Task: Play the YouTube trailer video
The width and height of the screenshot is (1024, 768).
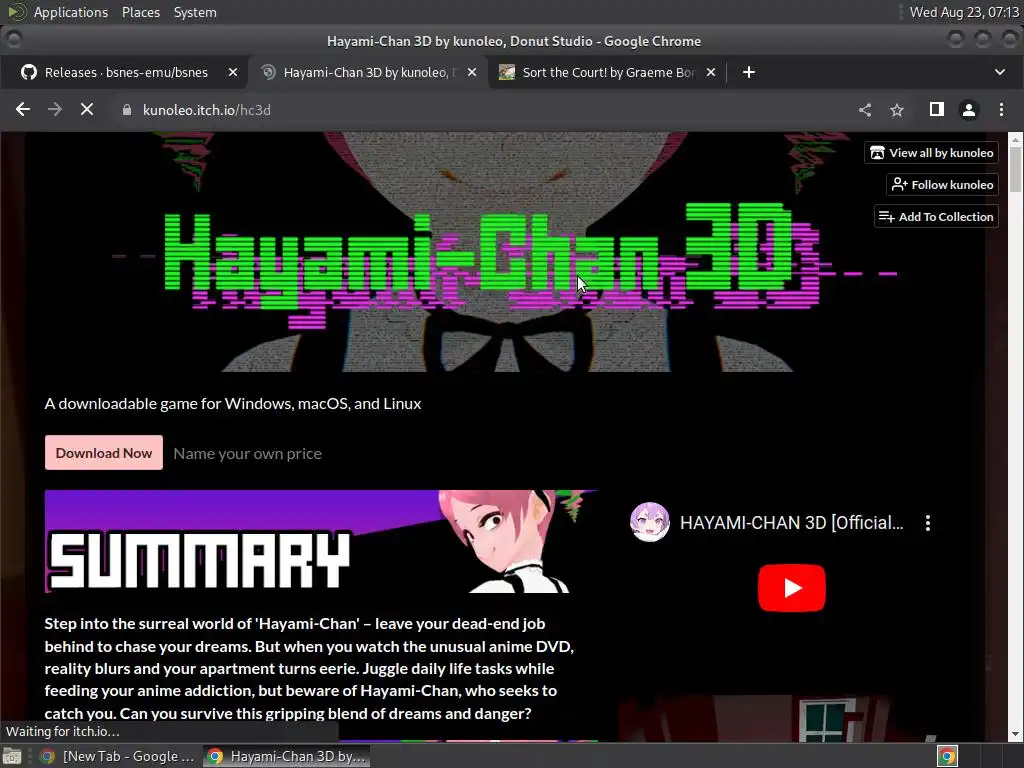Action: [792, 588]
